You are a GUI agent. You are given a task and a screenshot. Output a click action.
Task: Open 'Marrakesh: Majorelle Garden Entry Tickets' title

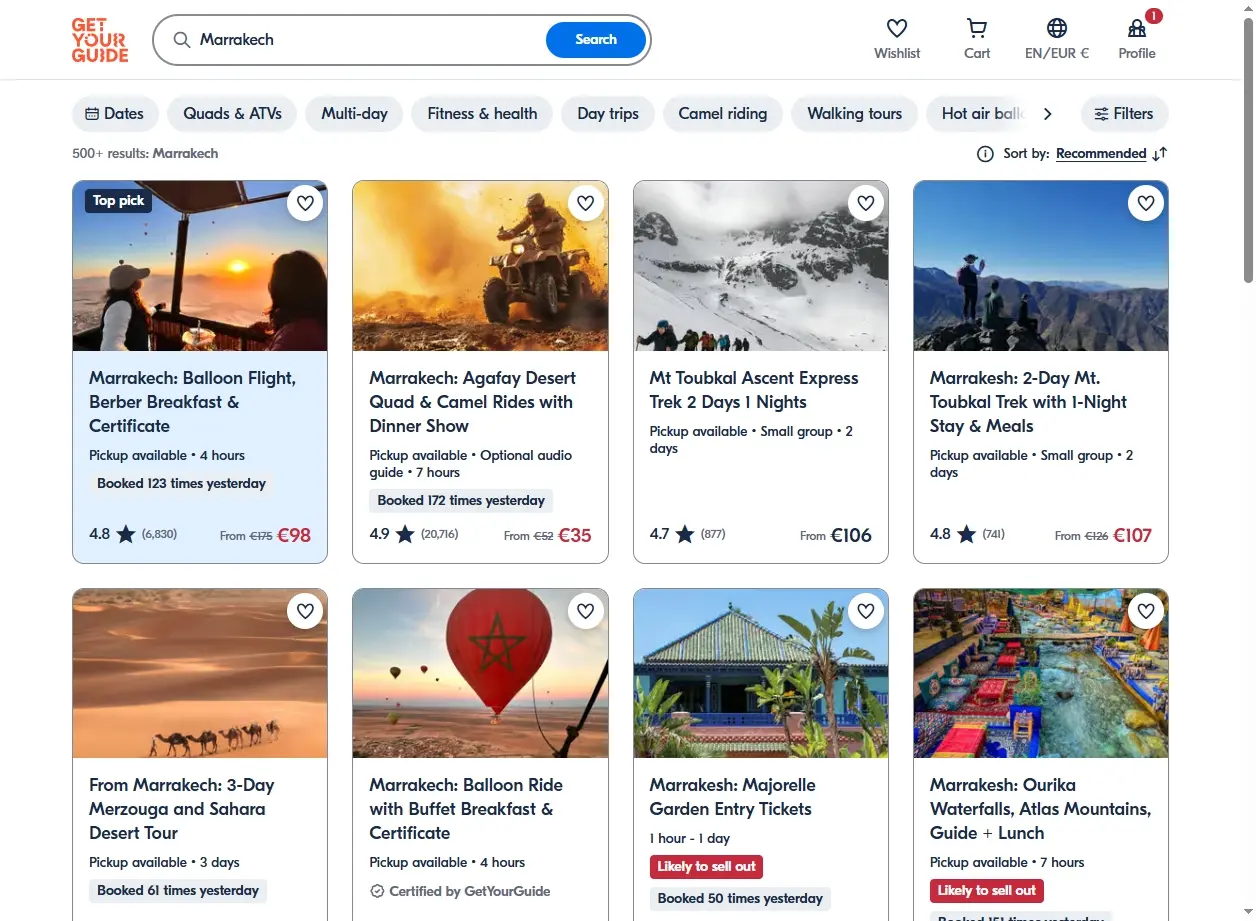(733, 797)
